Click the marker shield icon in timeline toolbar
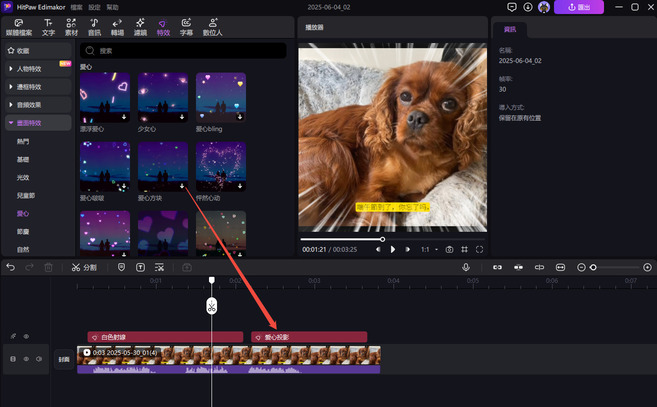Image resolution: width=657 pixels, height=407 pixels. 122,267
